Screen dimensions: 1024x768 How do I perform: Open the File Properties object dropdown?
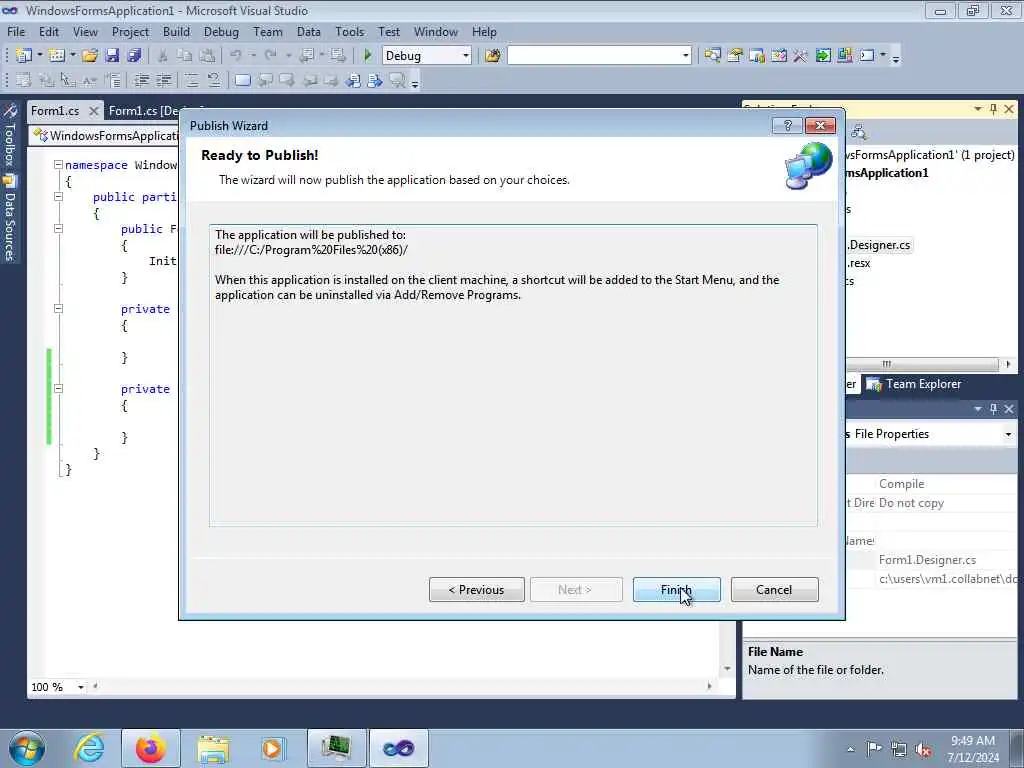click(x=1008, y=434)
